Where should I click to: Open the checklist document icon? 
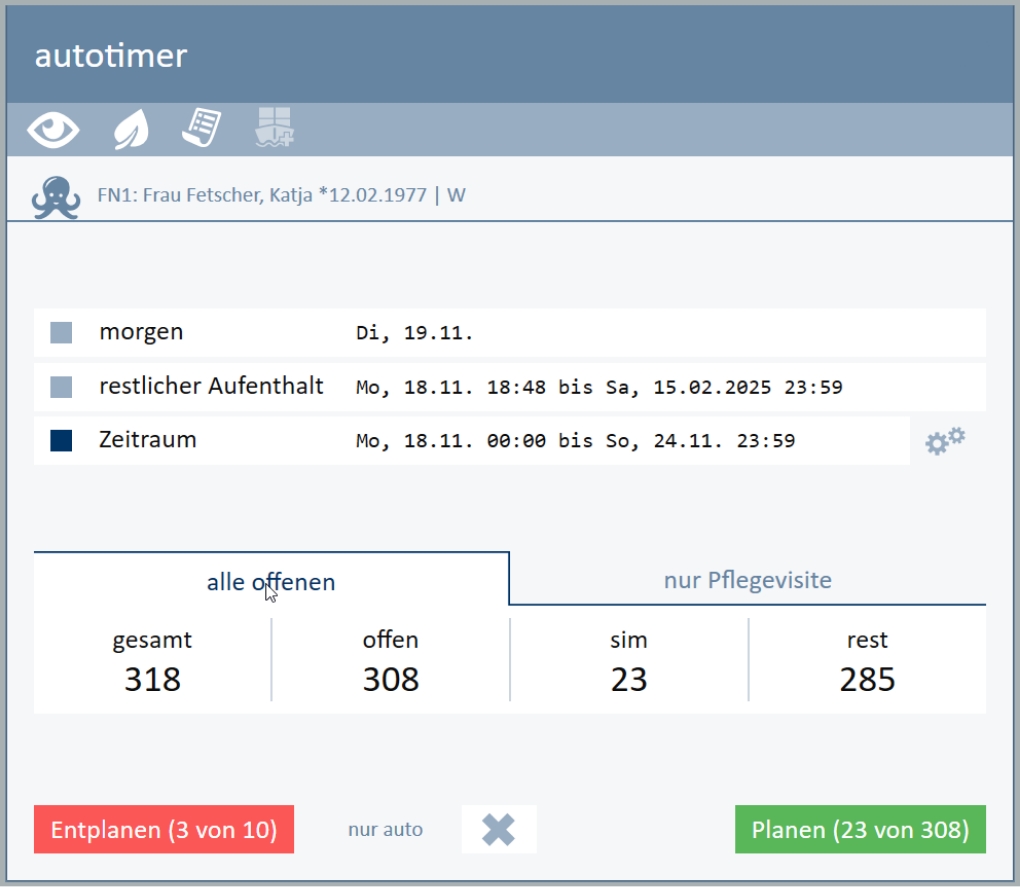coord(201,129)
